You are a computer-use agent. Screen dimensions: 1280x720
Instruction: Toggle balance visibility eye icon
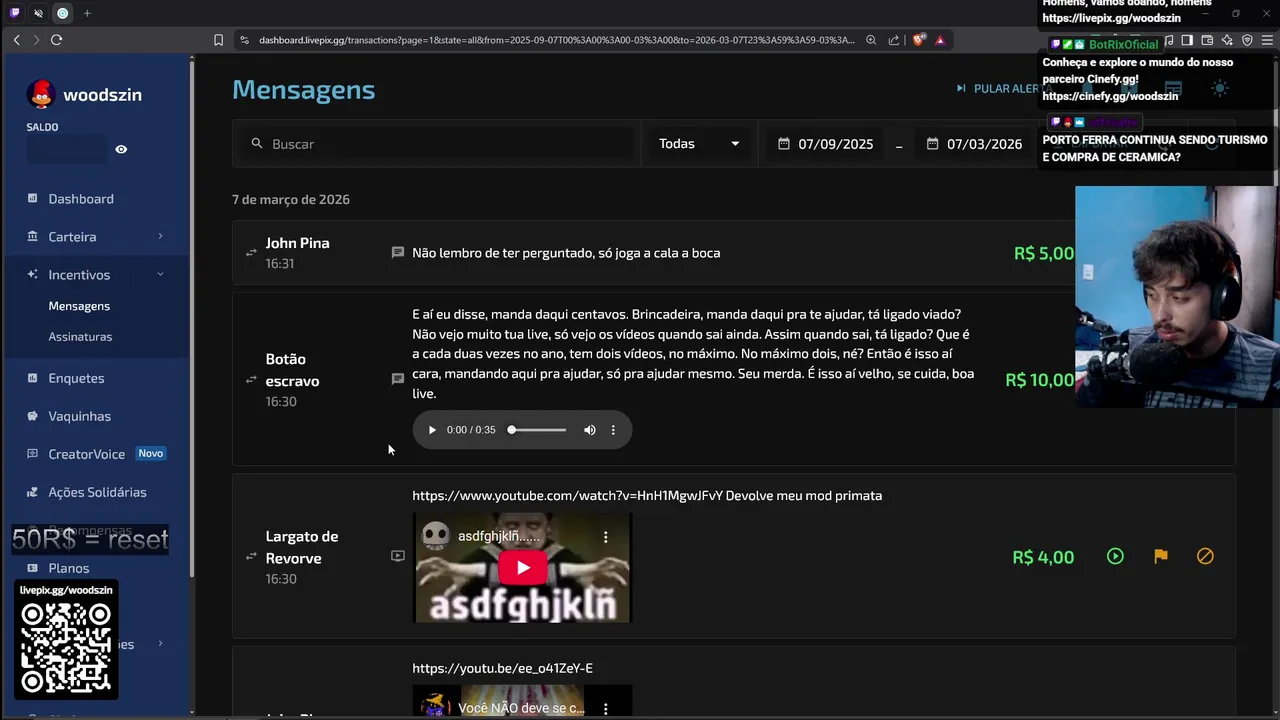pyautogui.click(x=121, y=149)
